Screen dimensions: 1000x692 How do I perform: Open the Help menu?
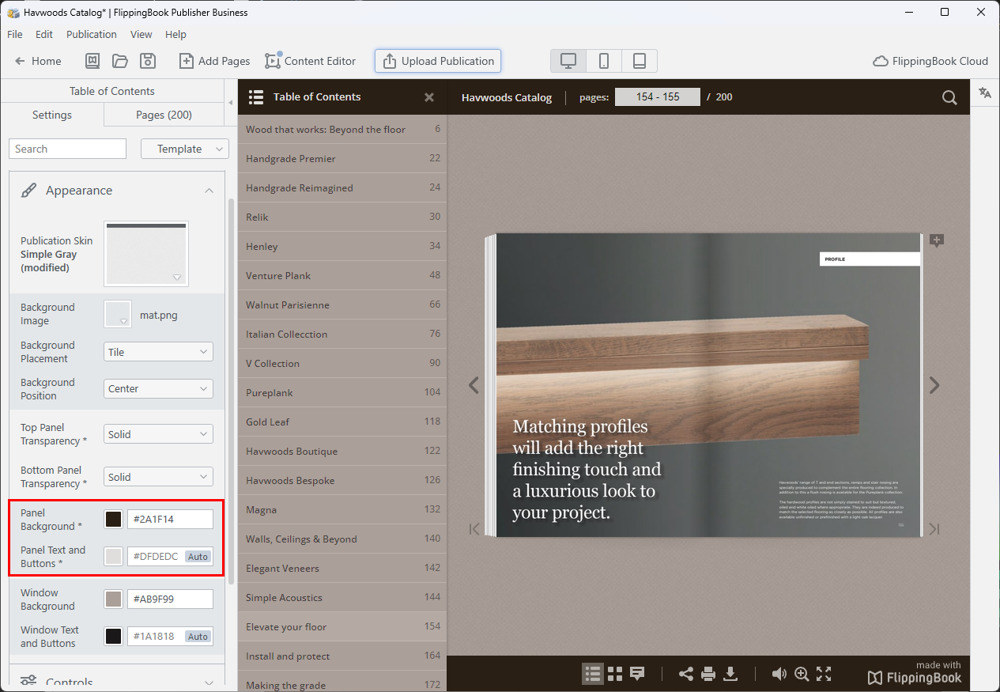pos(175,34)
